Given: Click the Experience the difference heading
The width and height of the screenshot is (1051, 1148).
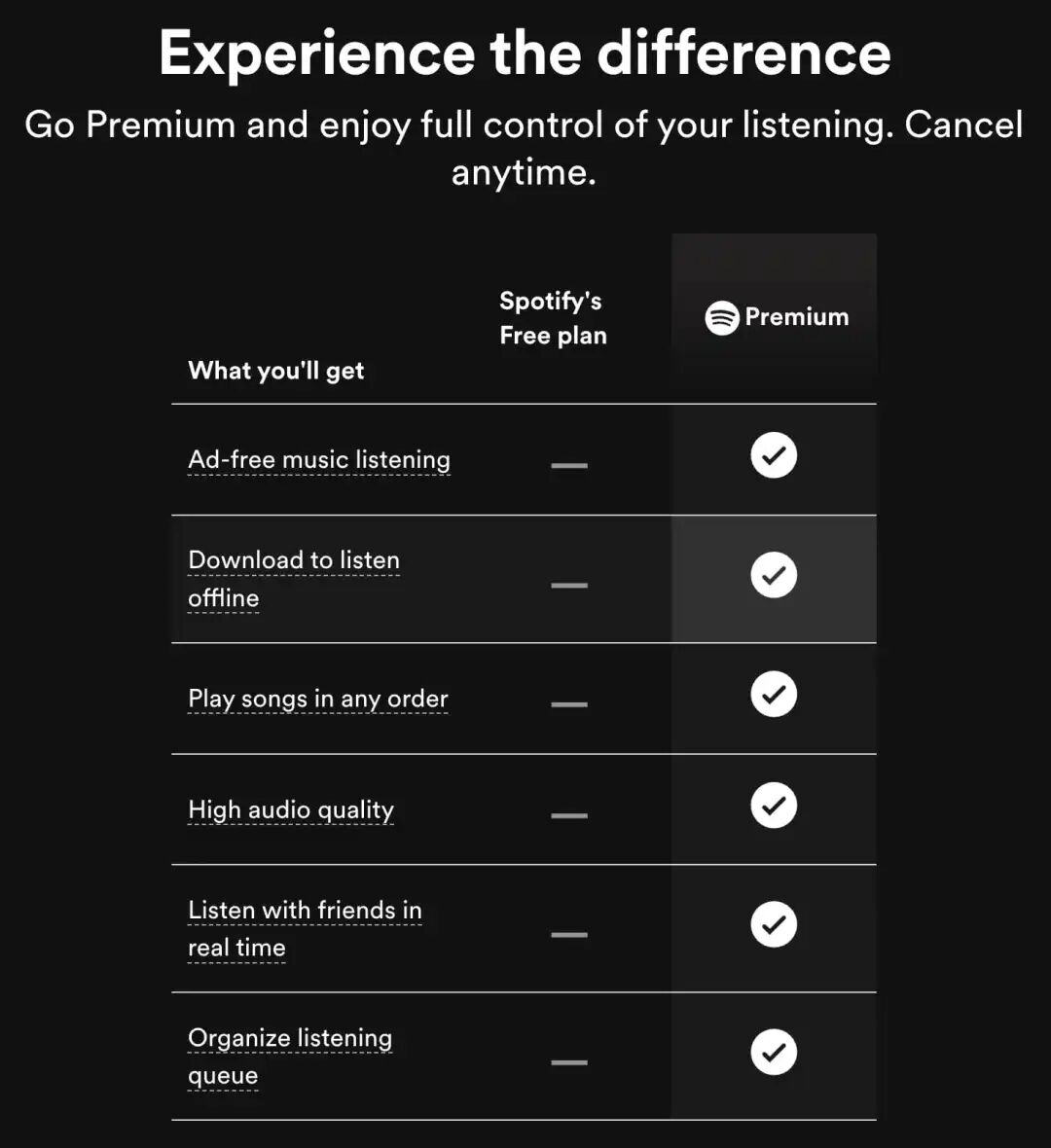Looking at the screenshot, I should [525, 53].
